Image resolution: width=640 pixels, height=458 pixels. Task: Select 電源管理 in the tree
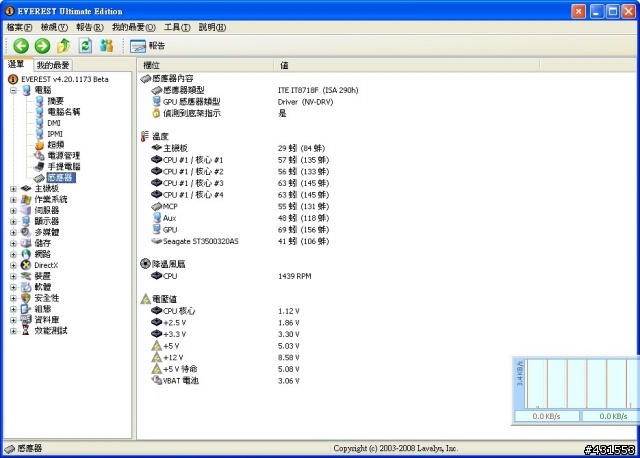64,156
